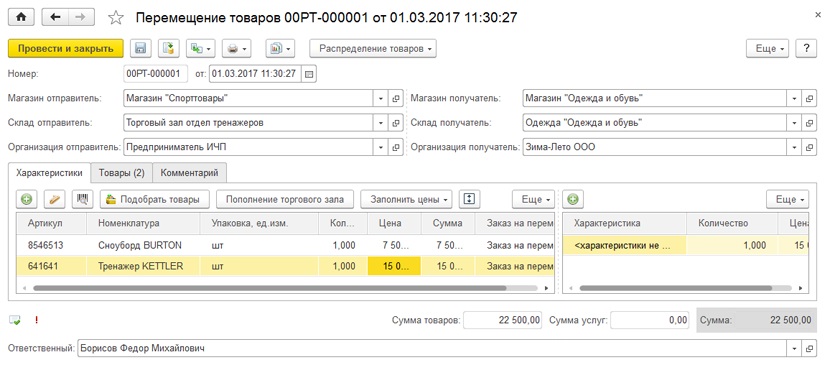Navigate back with the left arrow

[55, 17]
